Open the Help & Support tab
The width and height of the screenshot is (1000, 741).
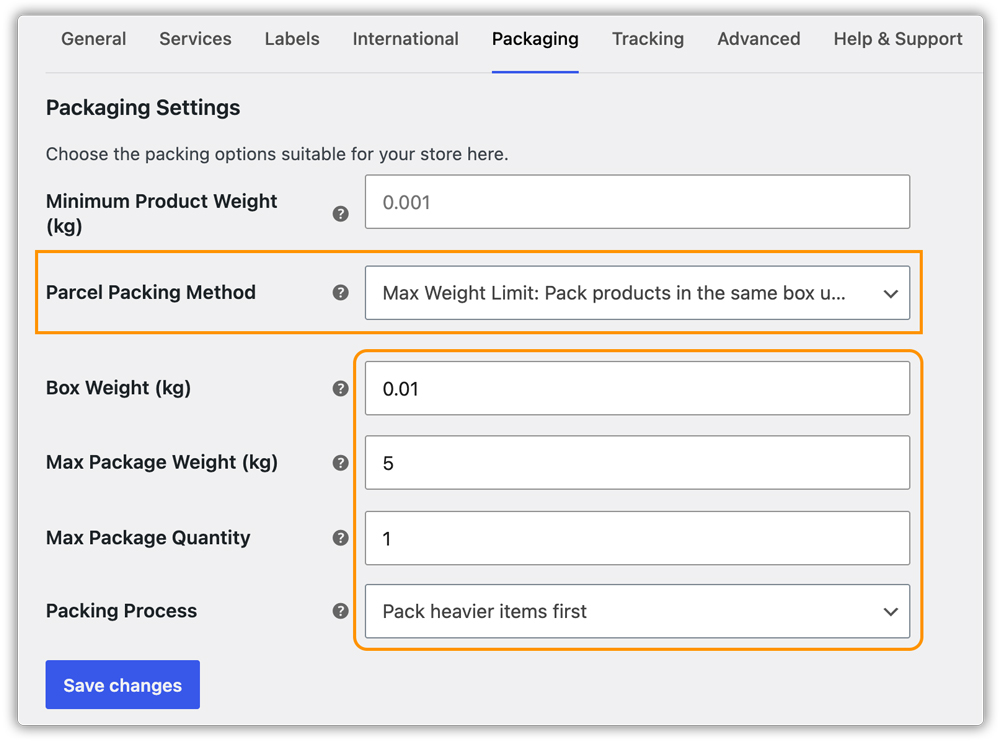pyautogui.click(x=898, y=39)
